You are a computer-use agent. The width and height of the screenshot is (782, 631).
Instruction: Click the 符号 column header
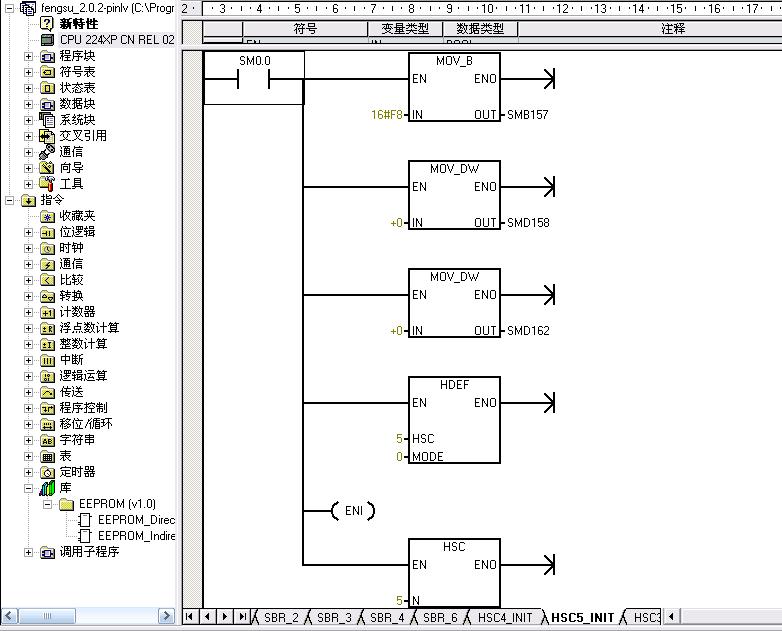pos(305,28)
